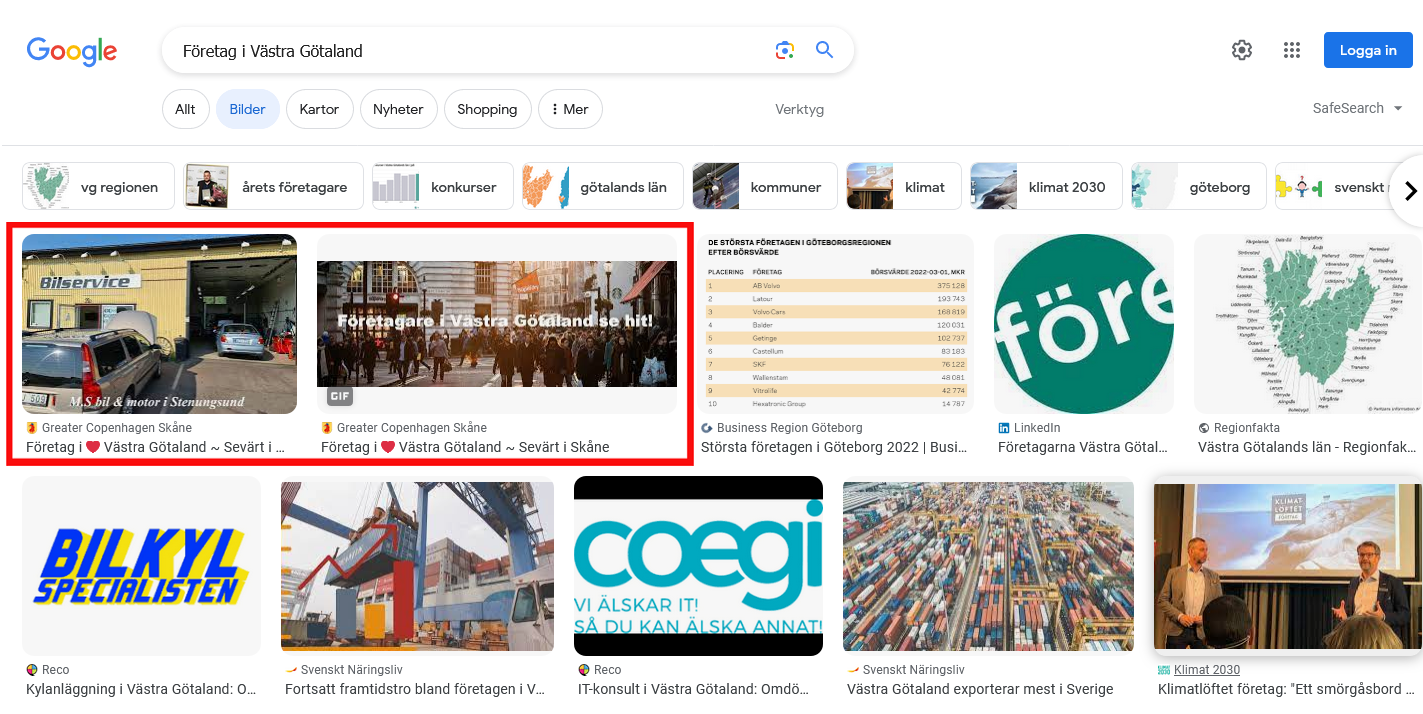Open the Bilservice garage image thumbnail
This screenshot has width=1423, height=714.
(160, 324)
